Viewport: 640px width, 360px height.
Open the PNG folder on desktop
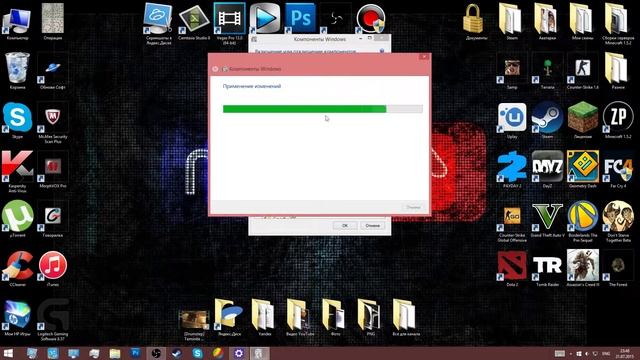(x=370, y=317)
